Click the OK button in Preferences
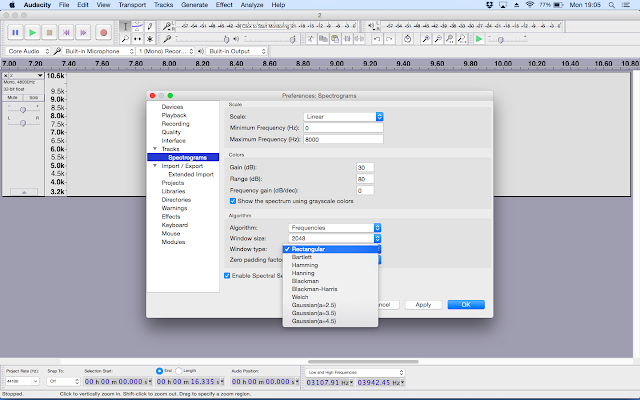Viewport: 640px width, 400px height. [x=466, y=304]
